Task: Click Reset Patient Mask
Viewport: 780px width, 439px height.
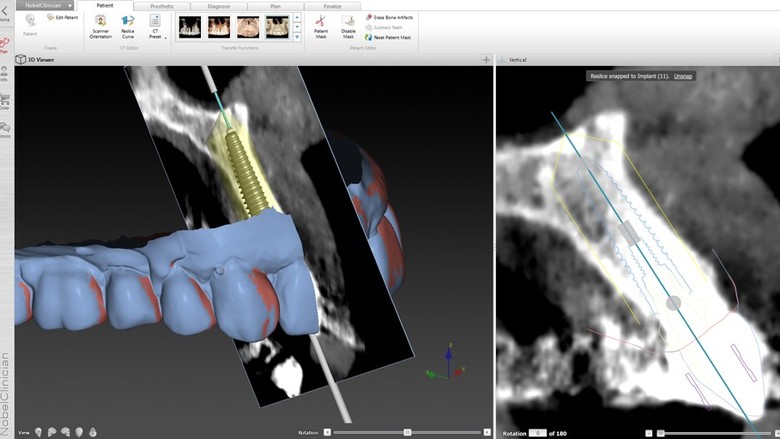Action: [392, 37]
